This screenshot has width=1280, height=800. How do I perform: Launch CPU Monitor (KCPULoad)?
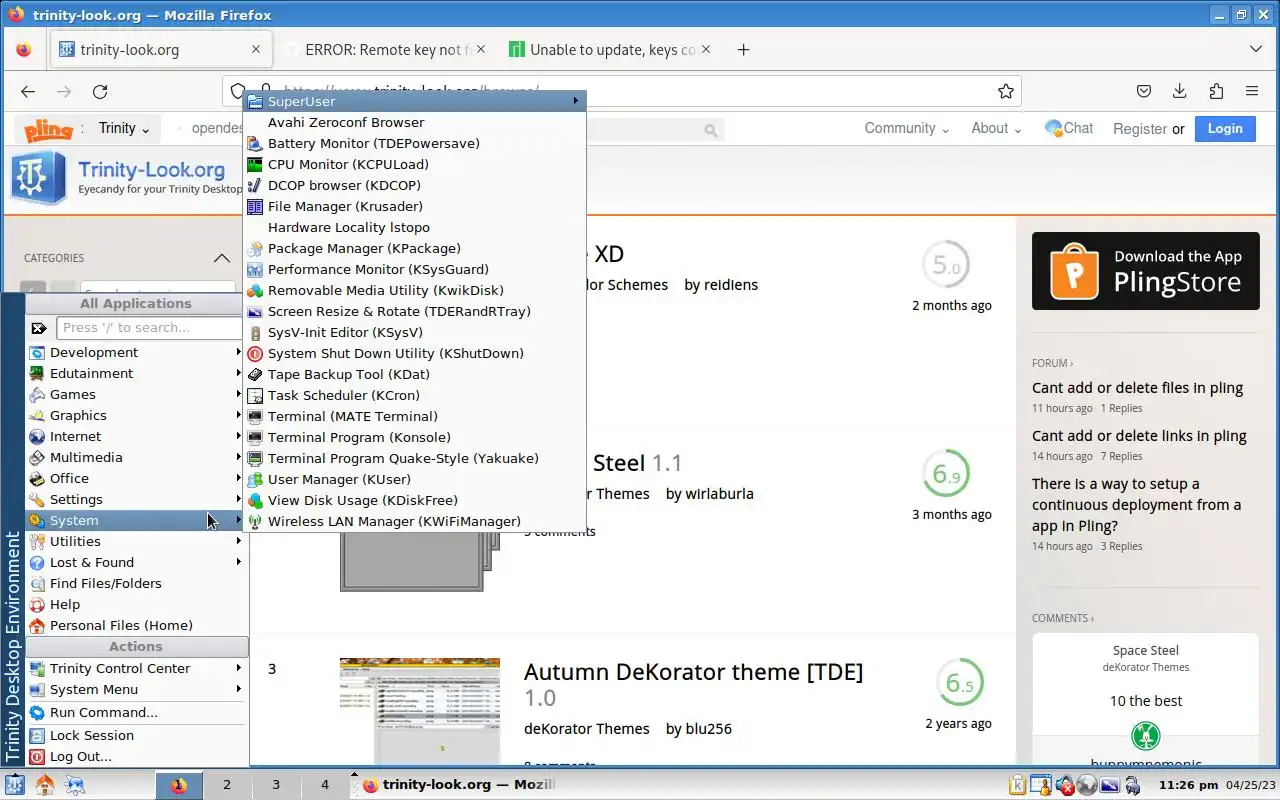414,164
